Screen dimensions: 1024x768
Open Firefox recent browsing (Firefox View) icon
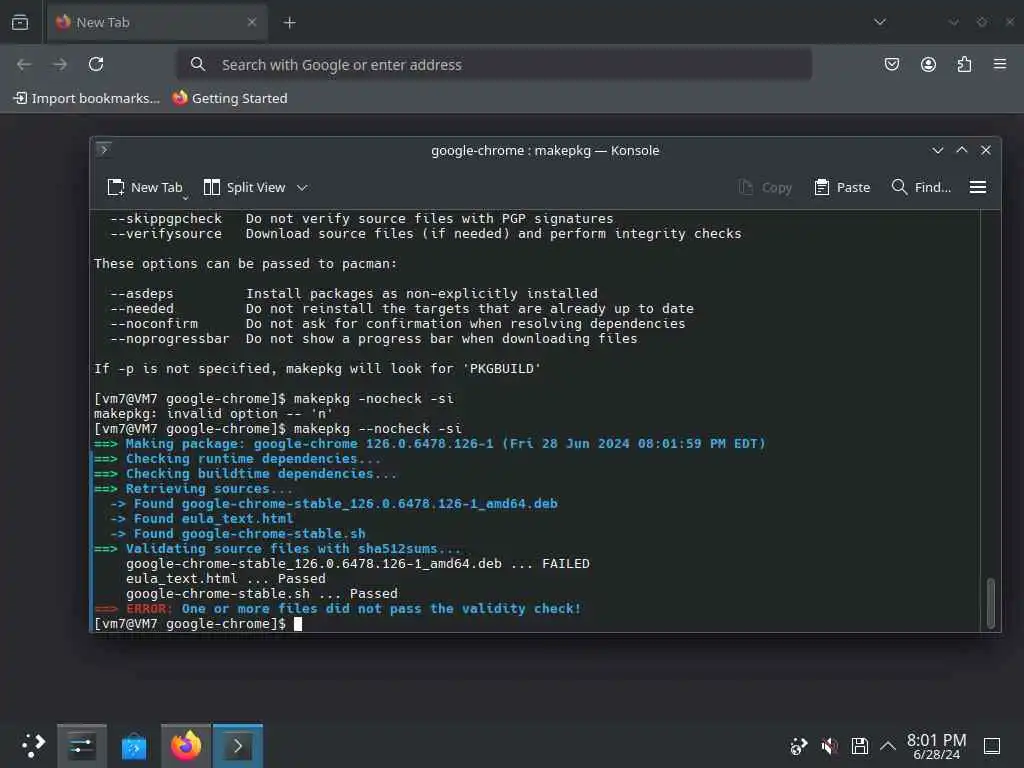tap(20, 23)
